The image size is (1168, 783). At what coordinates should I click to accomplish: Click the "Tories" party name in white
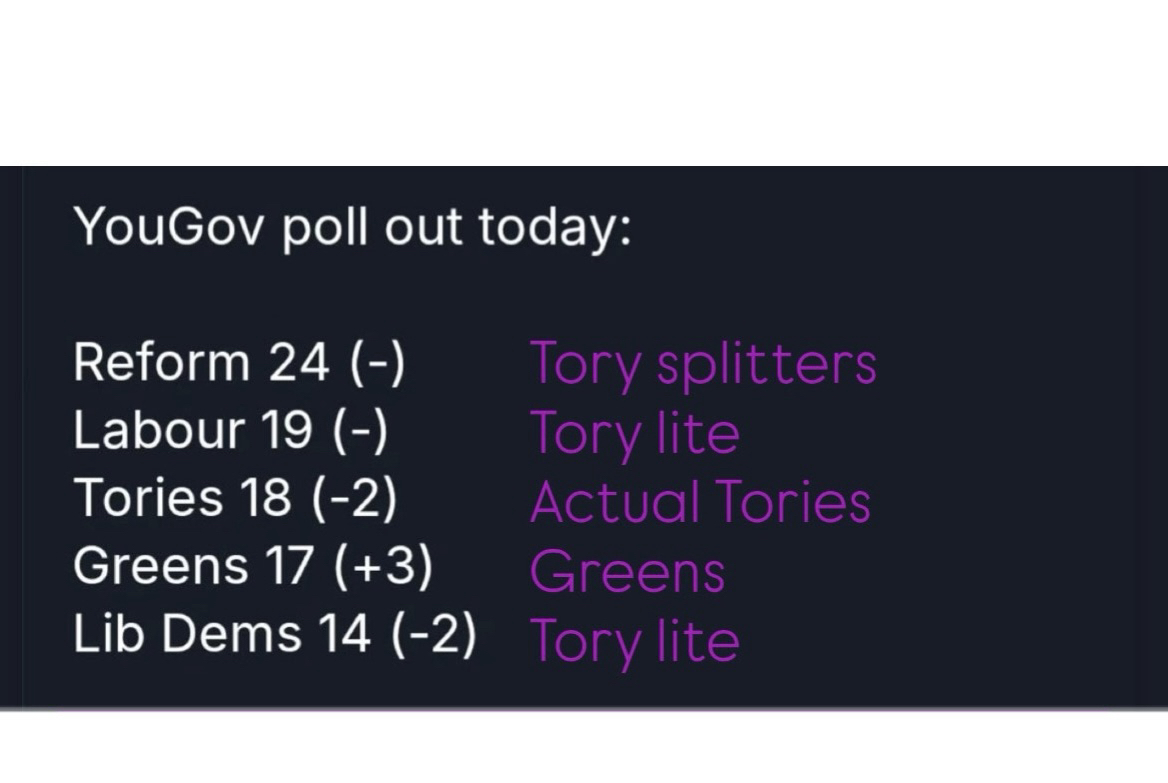(x=147, y=498)
